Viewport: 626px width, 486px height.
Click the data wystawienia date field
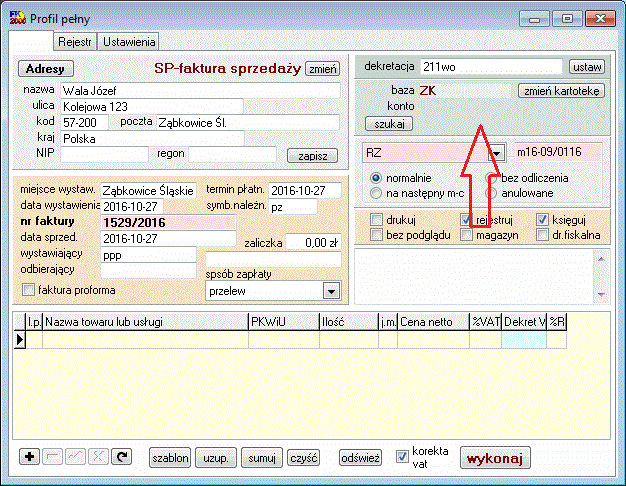[x=132, y=206]
